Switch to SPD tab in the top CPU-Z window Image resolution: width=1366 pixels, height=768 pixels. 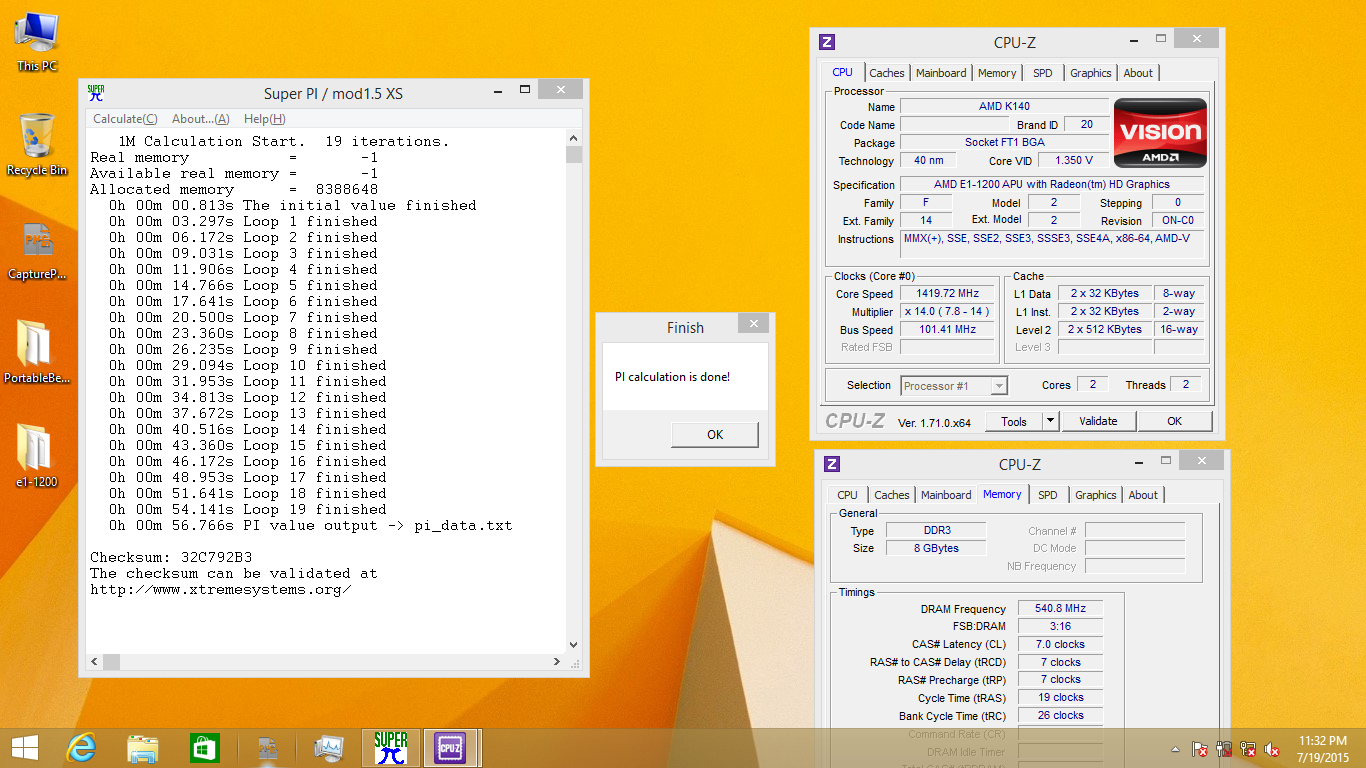(x=1043, y=73)
